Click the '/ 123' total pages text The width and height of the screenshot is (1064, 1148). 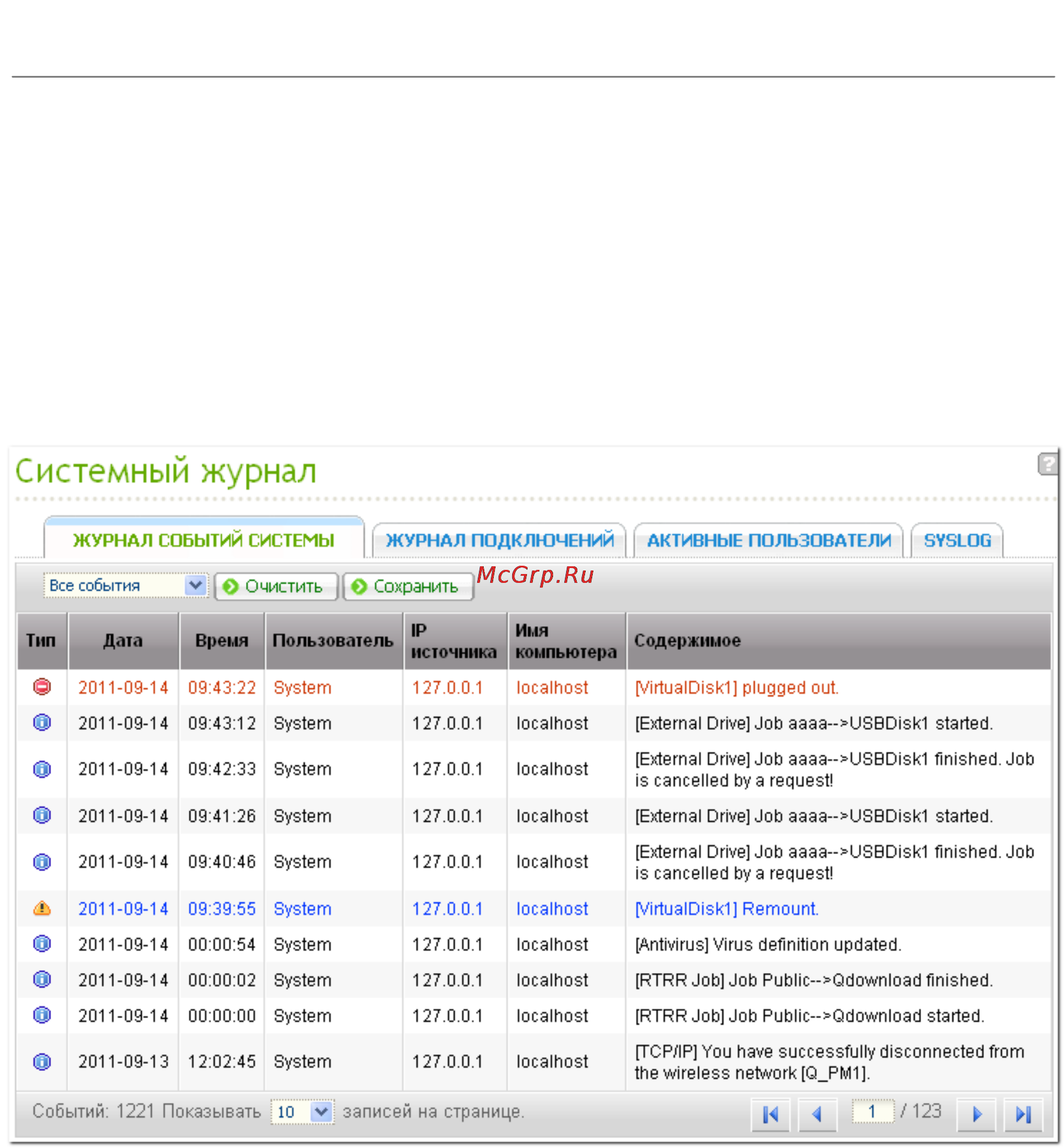[x=921, y=1111]
